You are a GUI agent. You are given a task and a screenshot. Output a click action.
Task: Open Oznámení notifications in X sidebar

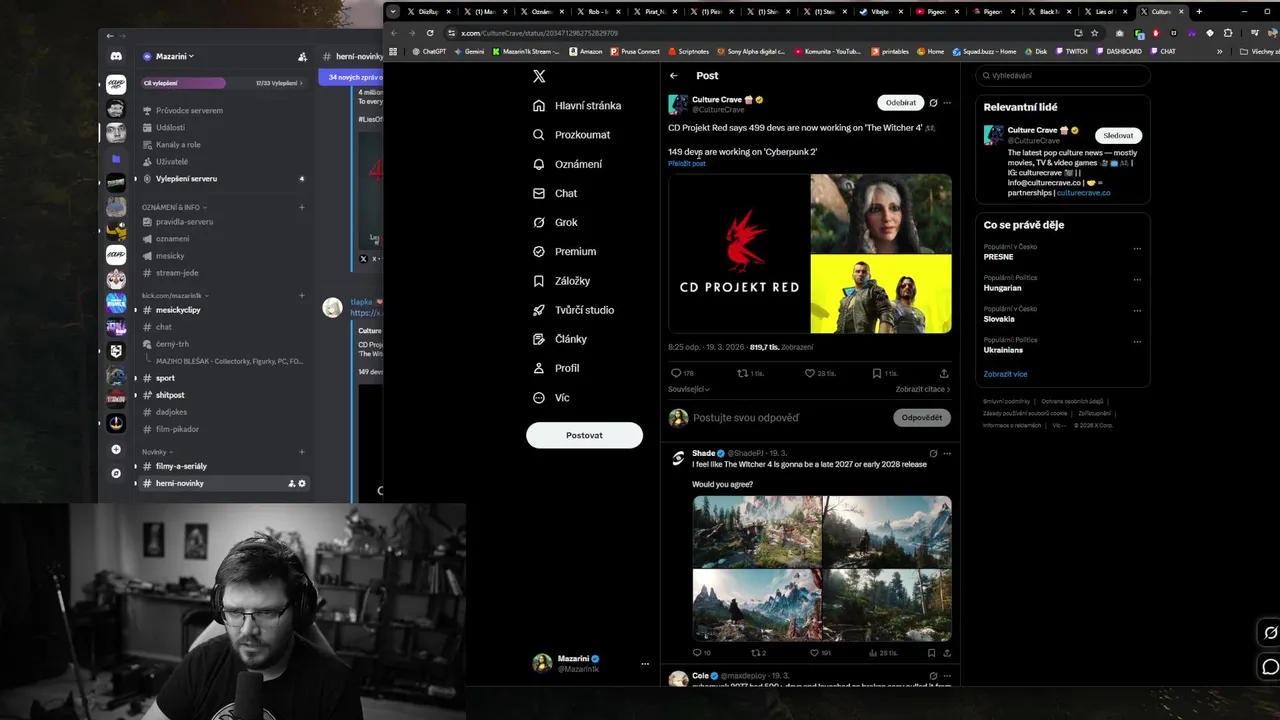point(567,164)
